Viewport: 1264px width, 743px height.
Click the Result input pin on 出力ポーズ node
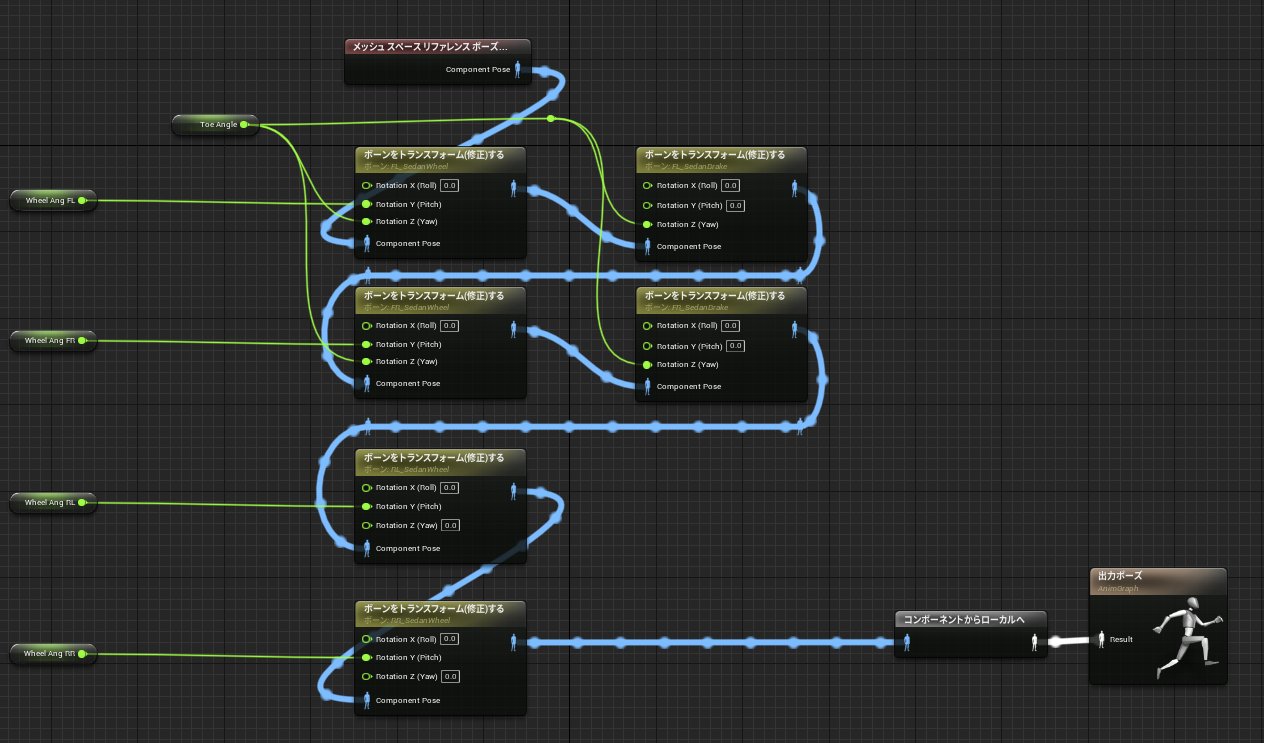click(x=1103, y=639)
